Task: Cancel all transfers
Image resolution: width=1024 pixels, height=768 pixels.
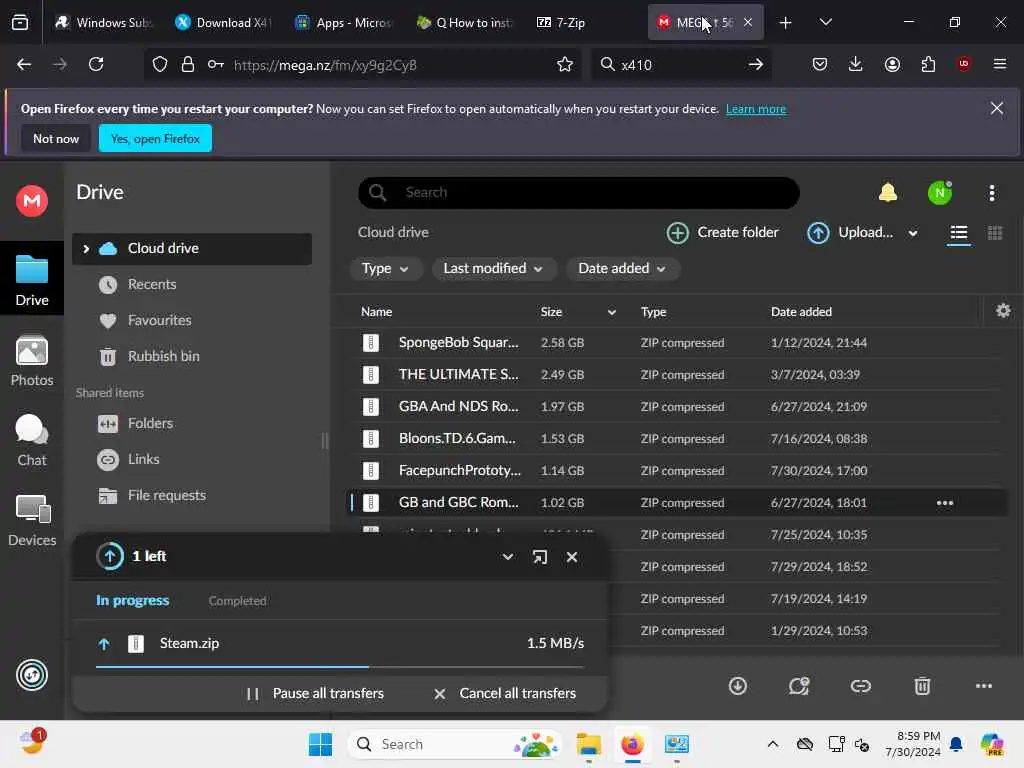Action: coord(505,694)
